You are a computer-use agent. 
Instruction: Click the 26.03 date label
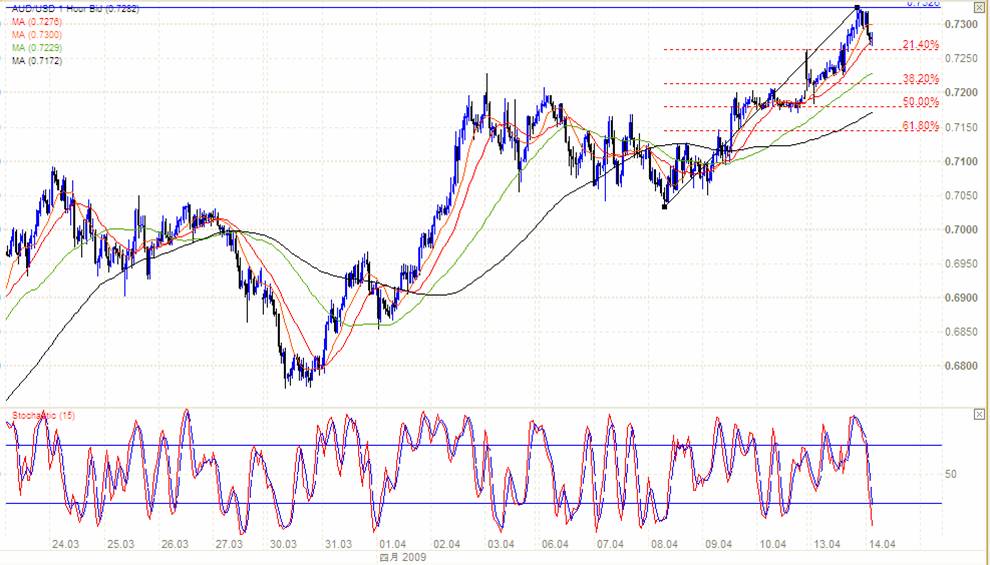point(175,544)
